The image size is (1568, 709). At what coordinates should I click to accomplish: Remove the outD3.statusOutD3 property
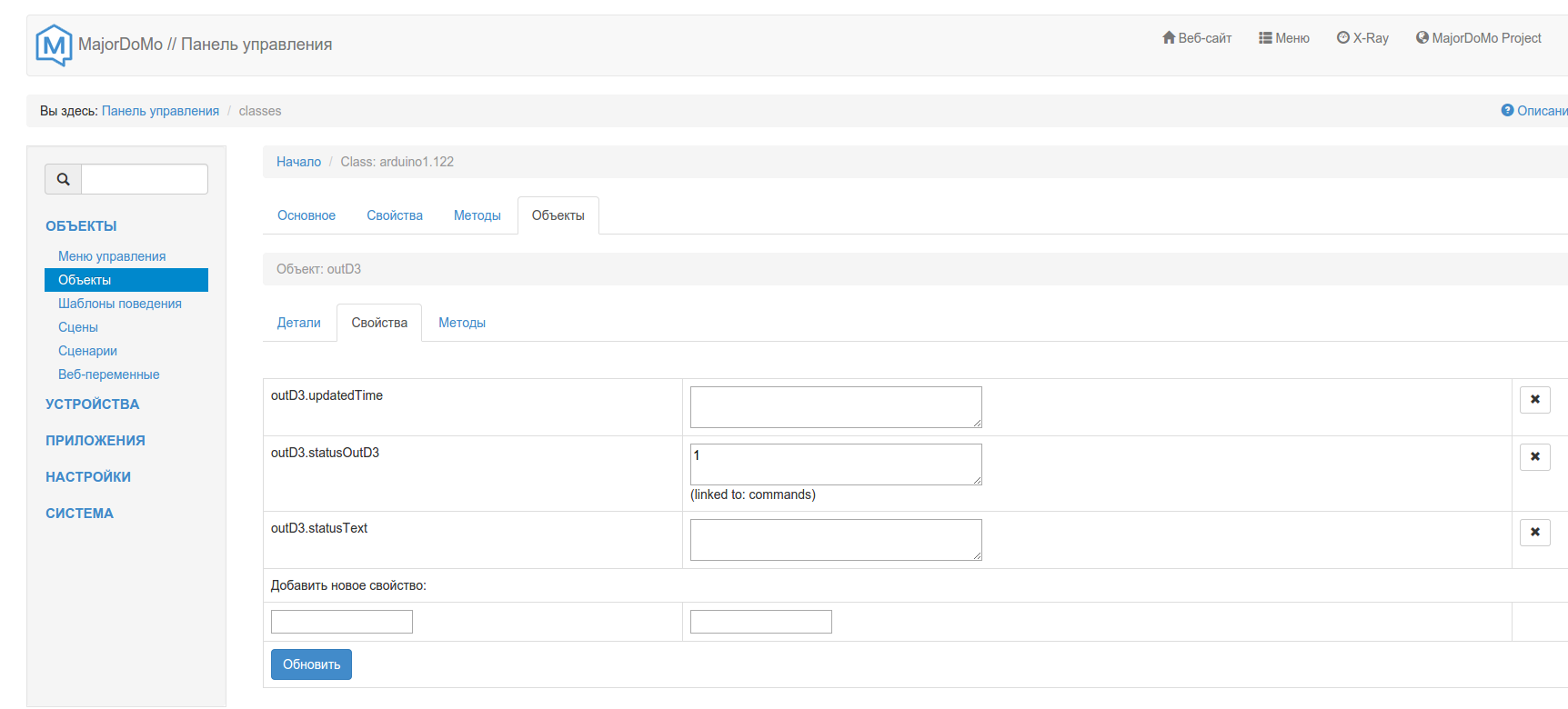pyautogui.click(x=1534, y=457)
